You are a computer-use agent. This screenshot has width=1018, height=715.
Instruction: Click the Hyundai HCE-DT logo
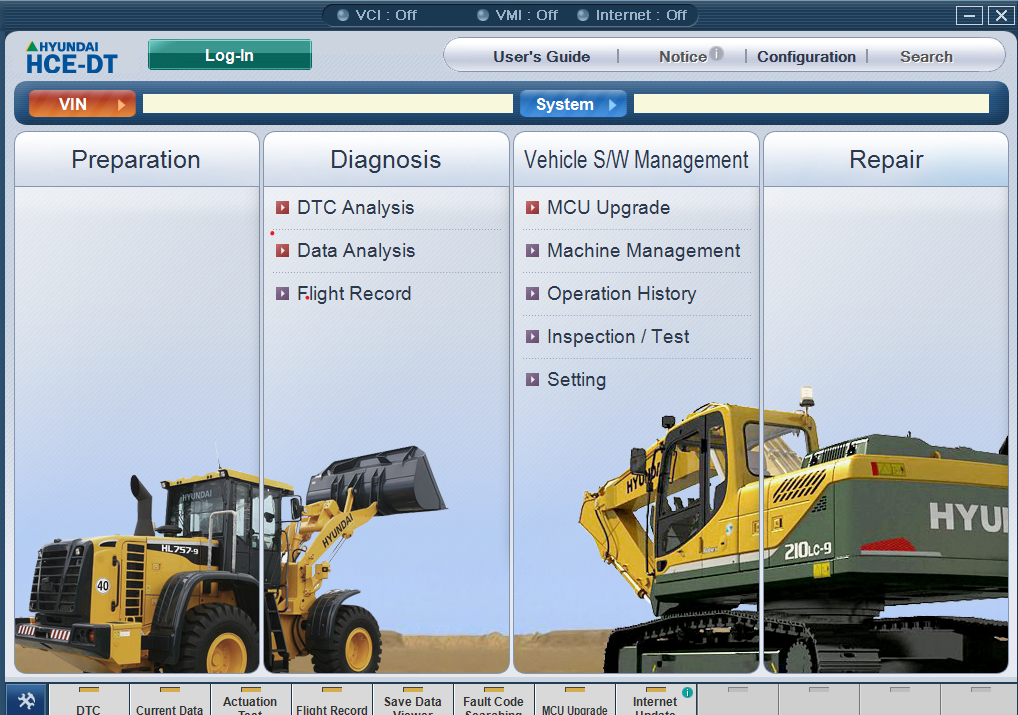[71, 57]
